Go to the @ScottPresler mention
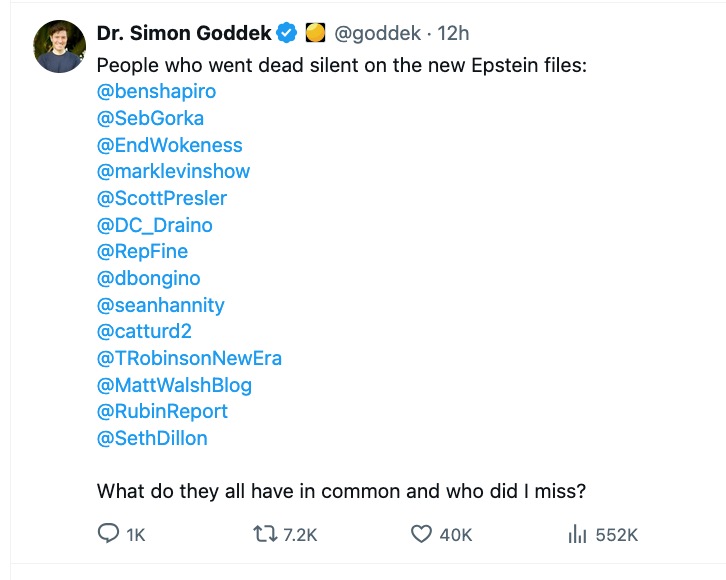The height and width of the screenshot is (580, 726). tap(161, 198)
